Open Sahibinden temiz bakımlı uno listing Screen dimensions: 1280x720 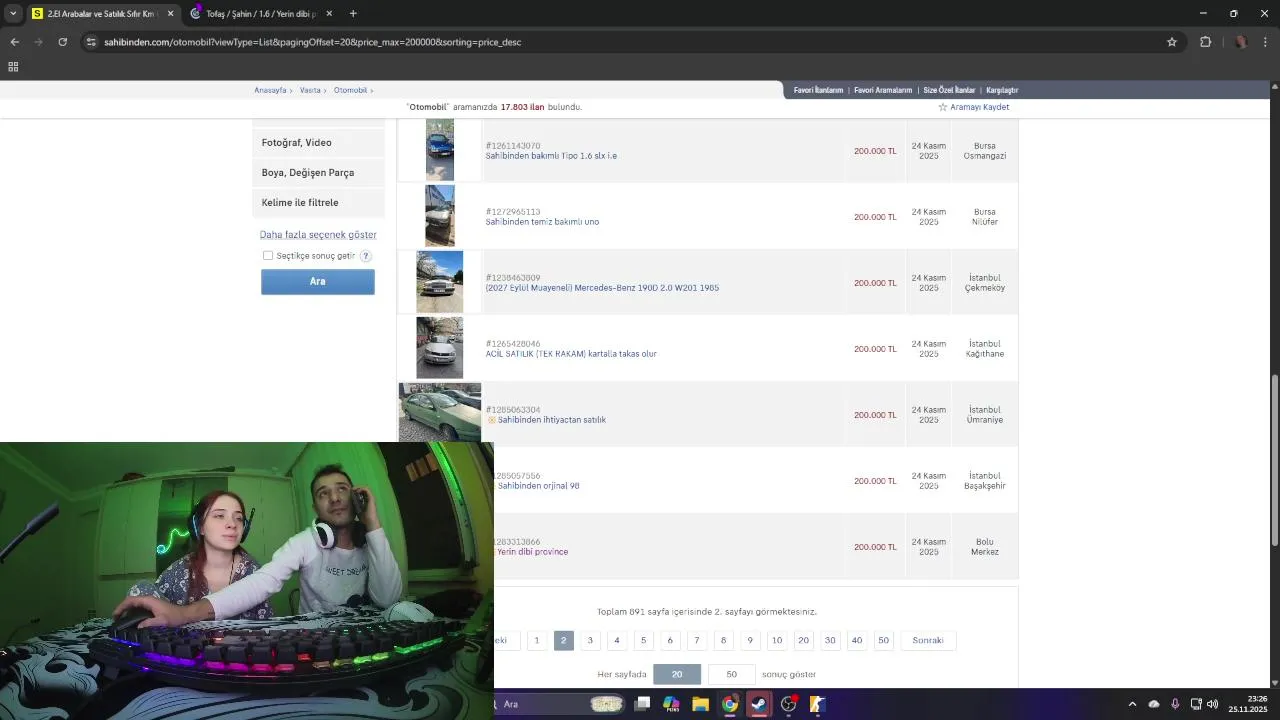coord(542,222)
